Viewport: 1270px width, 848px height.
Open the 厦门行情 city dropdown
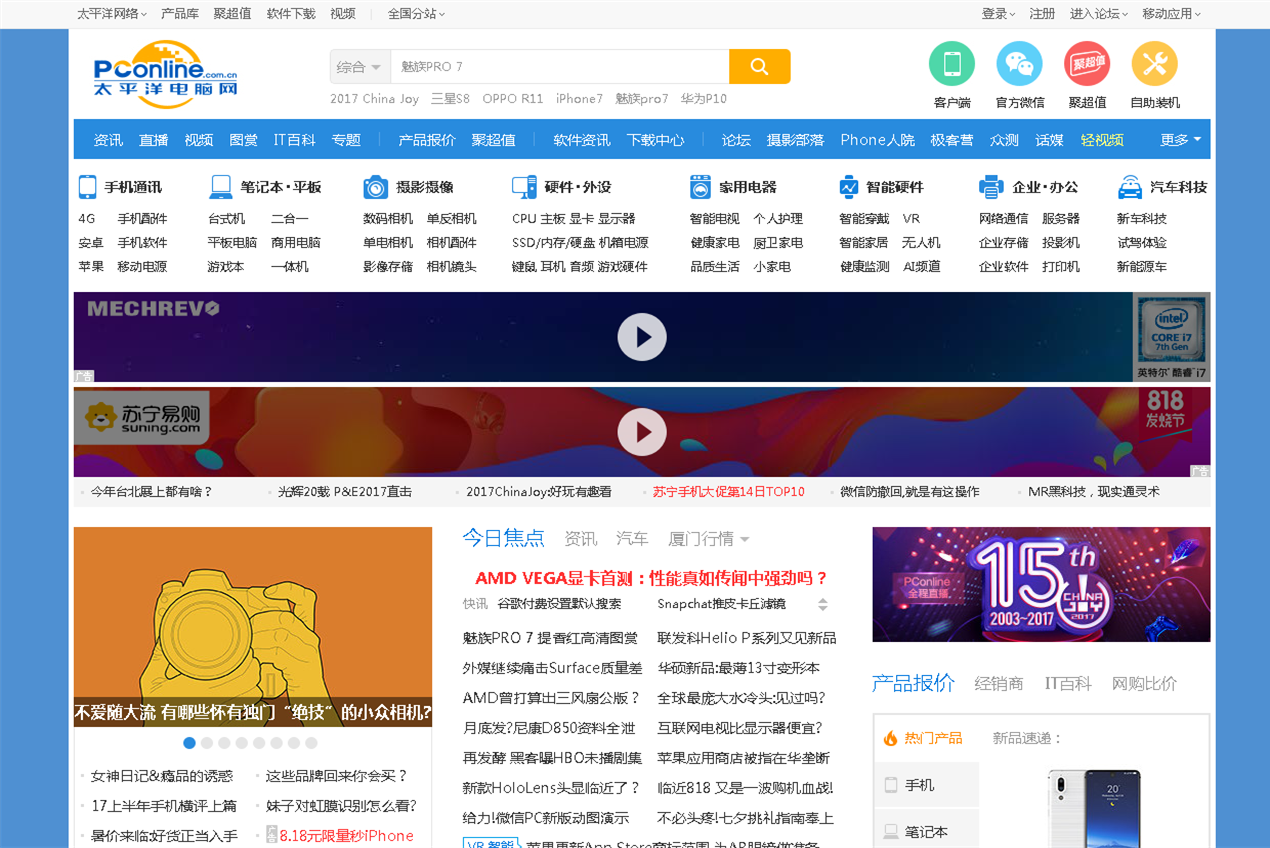point(708,539)
